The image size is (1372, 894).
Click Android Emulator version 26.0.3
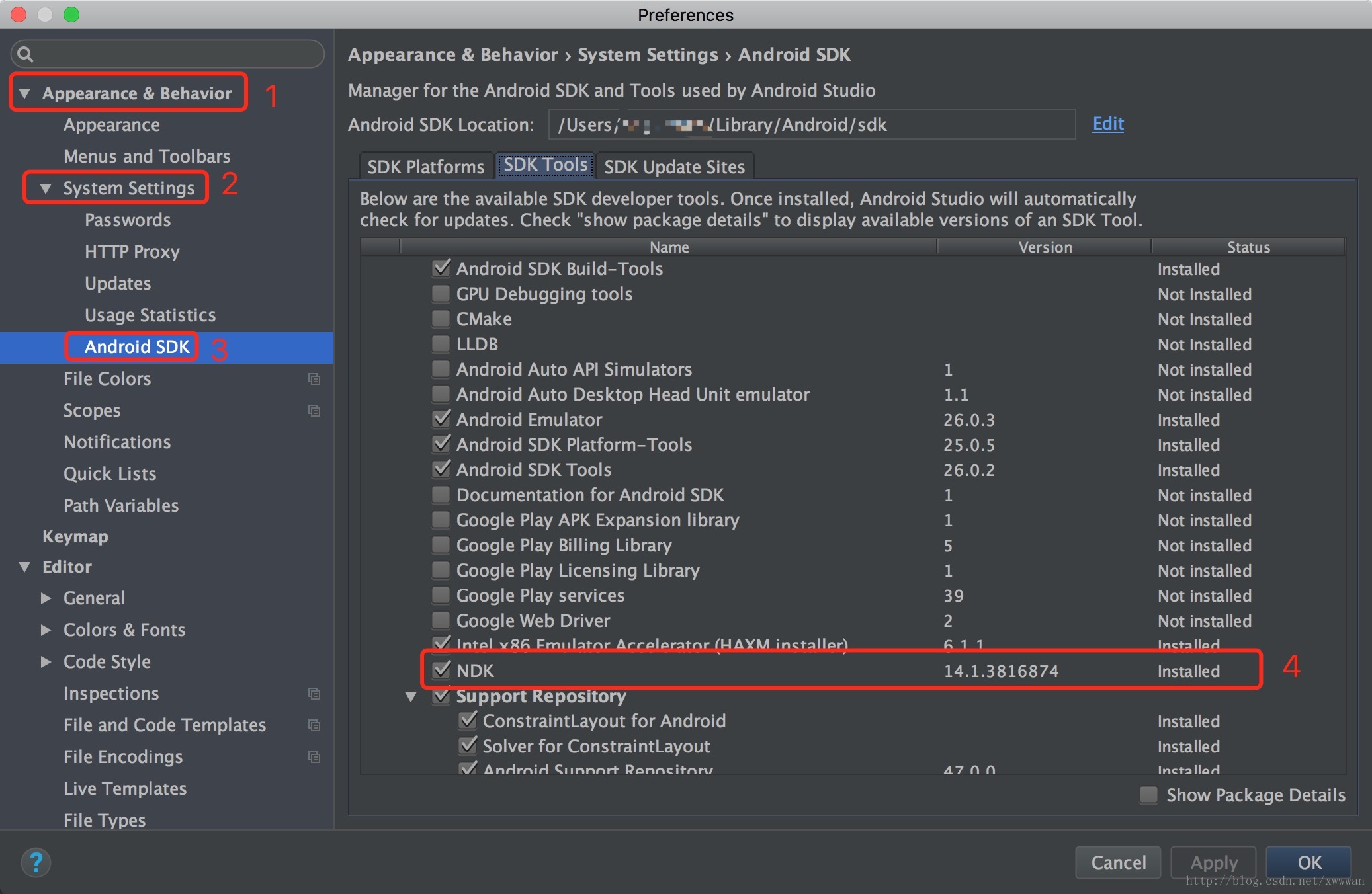(969, 420)
